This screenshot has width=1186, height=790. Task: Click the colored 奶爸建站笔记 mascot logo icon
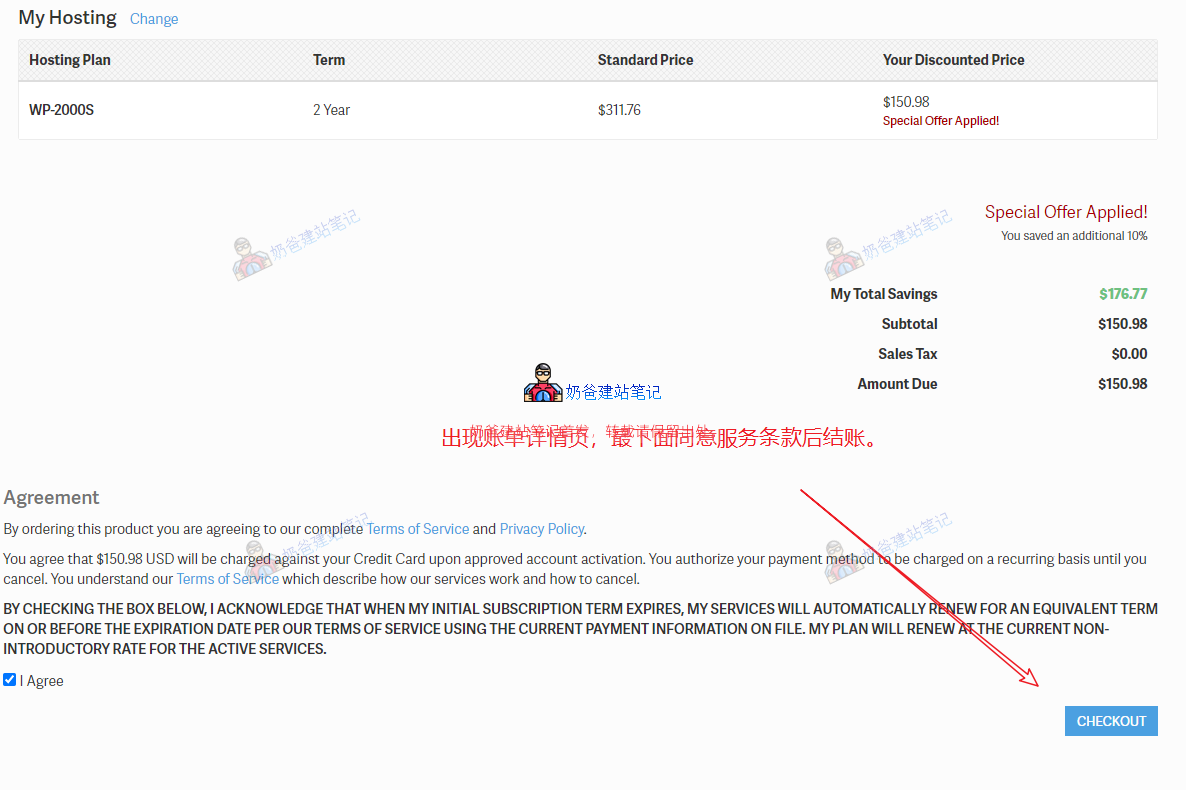(x=543, y=384)
